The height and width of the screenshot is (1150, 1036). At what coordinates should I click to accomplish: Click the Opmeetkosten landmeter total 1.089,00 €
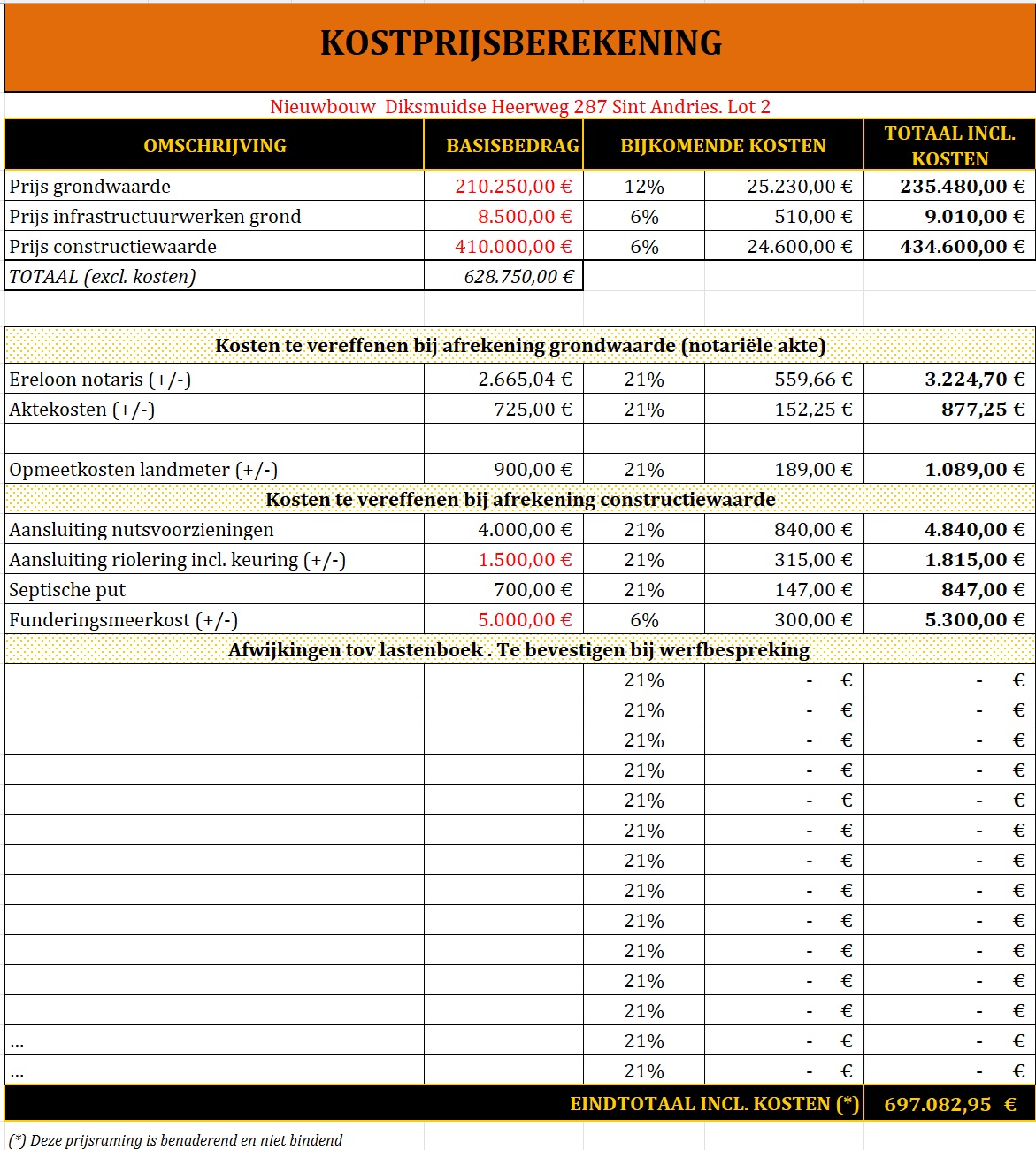(974, 470)
